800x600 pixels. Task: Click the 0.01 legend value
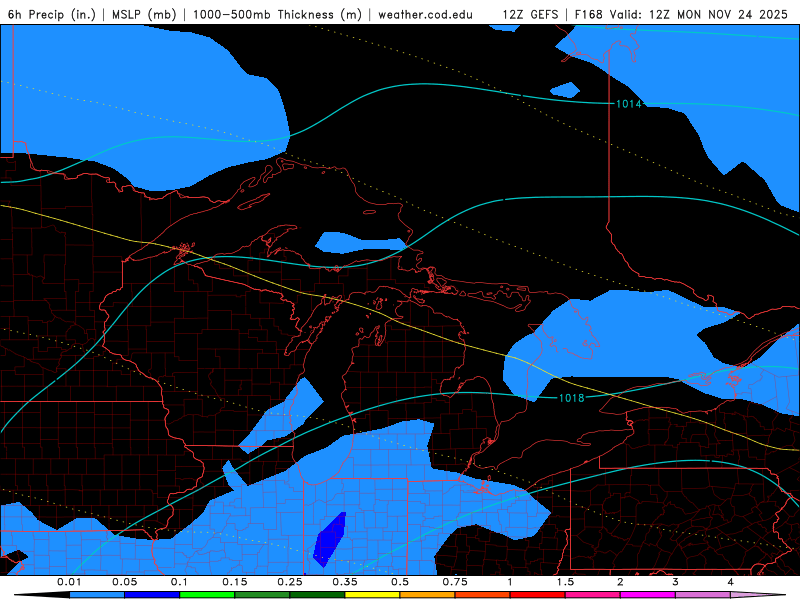pyautogui.click(x=69, y=582)
